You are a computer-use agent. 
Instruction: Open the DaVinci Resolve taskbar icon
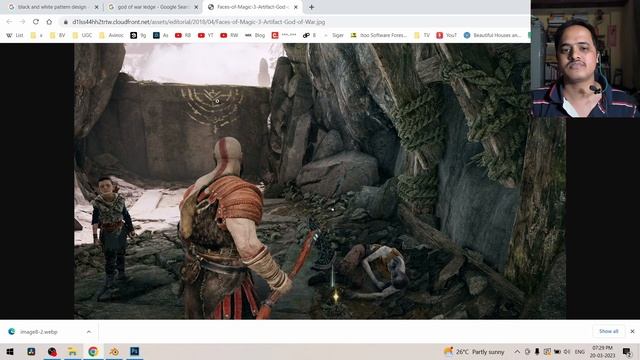pos(31,351)
